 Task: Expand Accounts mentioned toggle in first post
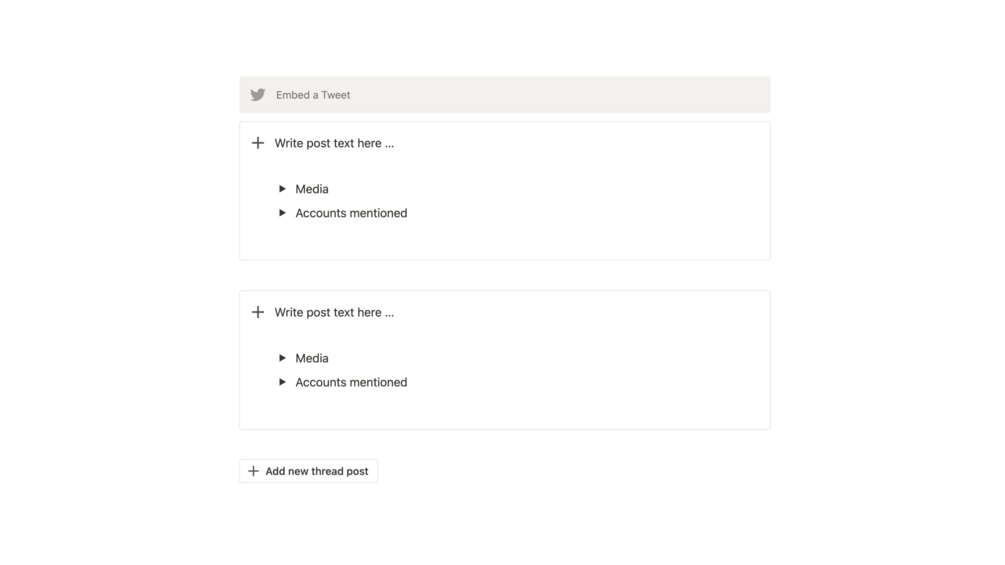pyautogui.click(x=282, y=213)
